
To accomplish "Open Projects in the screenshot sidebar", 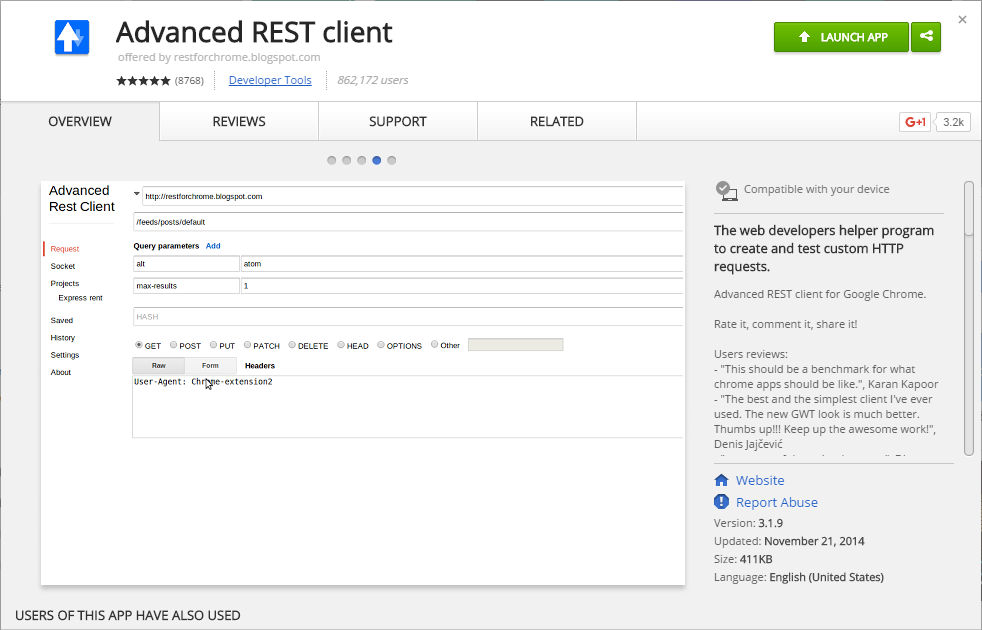I will [x=65, y=283].
